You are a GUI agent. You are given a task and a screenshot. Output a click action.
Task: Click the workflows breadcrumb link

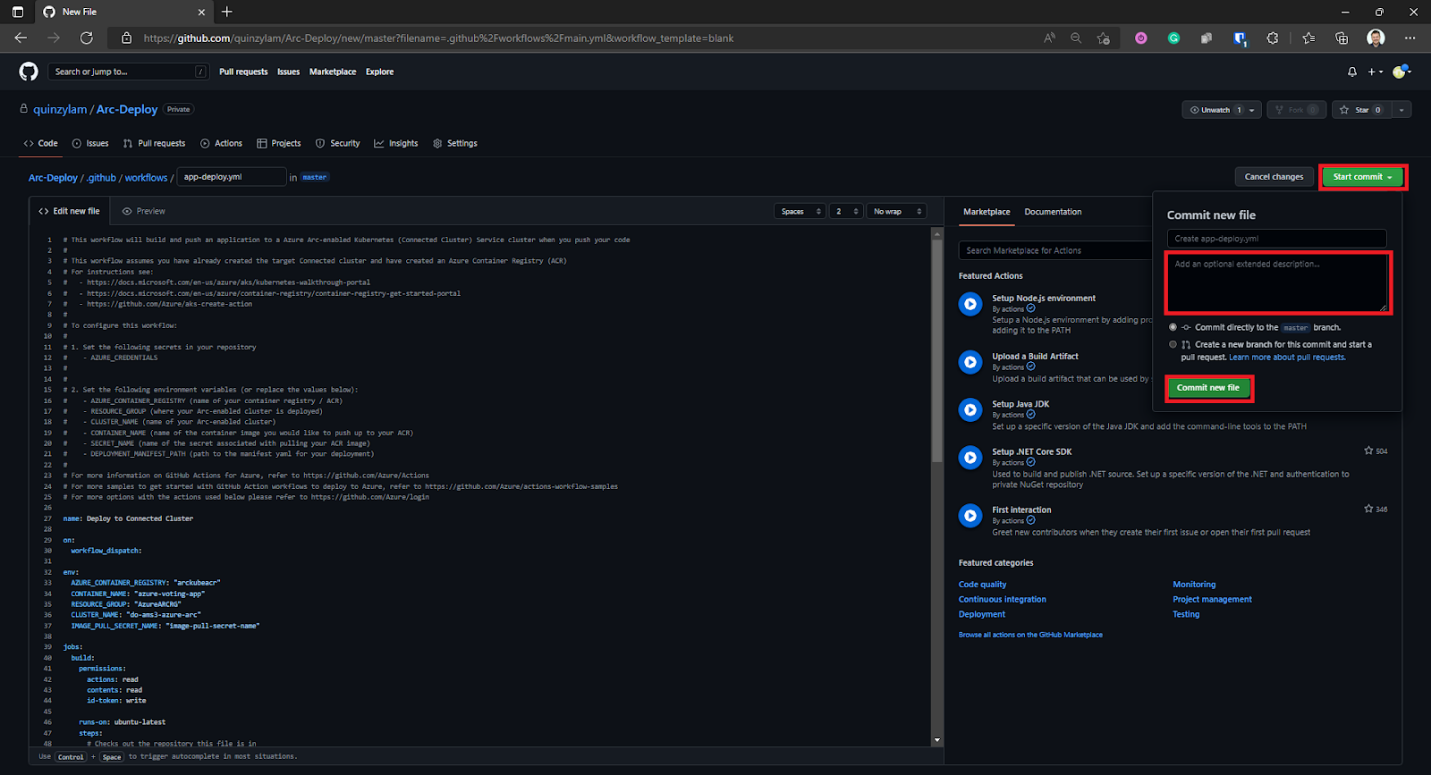(146, 177)
